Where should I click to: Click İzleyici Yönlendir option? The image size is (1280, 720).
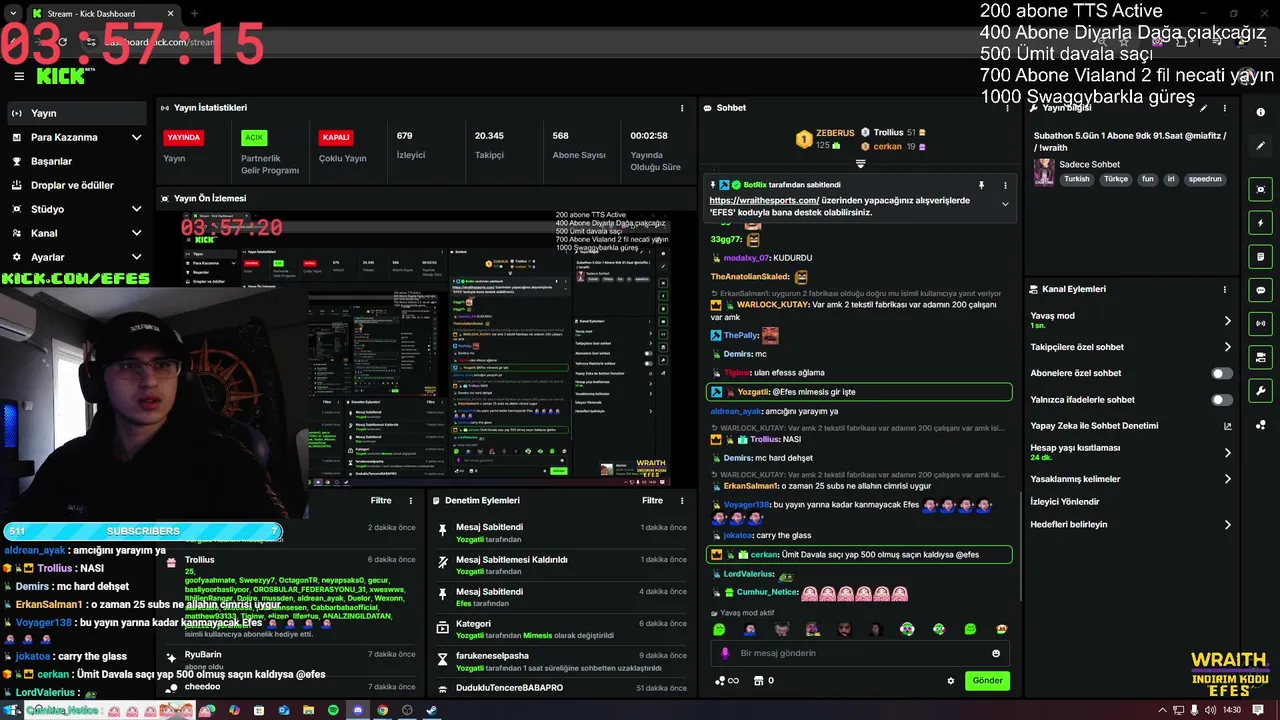coord(1065,502)
